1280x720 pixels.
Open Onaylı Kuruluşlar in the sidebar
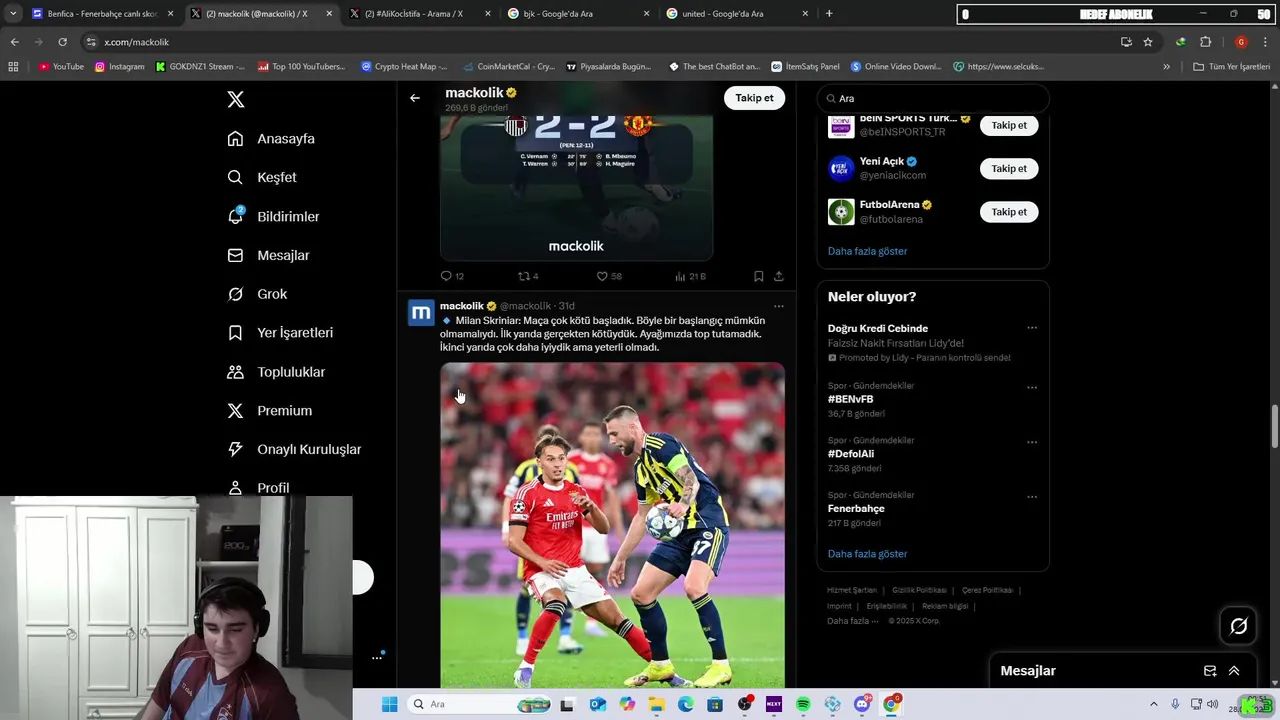coord(294,450)
